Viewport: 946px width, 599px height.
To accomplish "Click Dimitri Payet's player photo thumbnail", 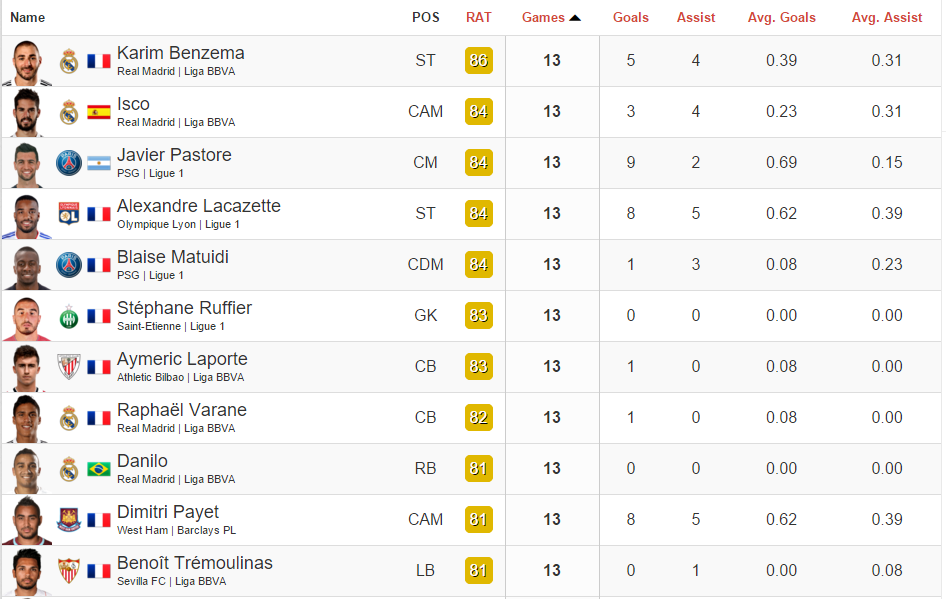I will pos(27,520).
